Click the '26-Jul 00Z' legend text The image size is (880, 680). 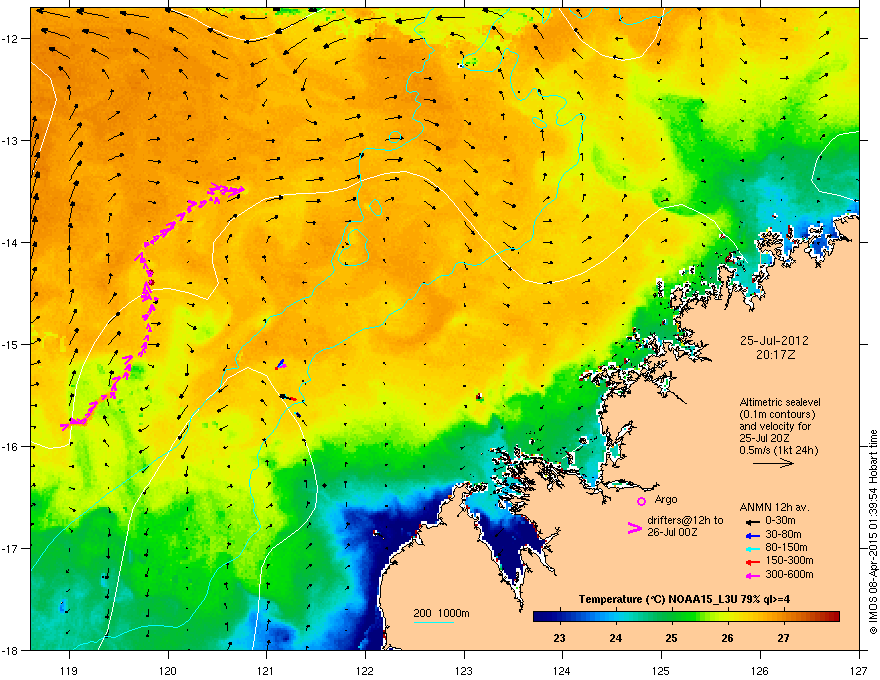click(x=672, y=532)
